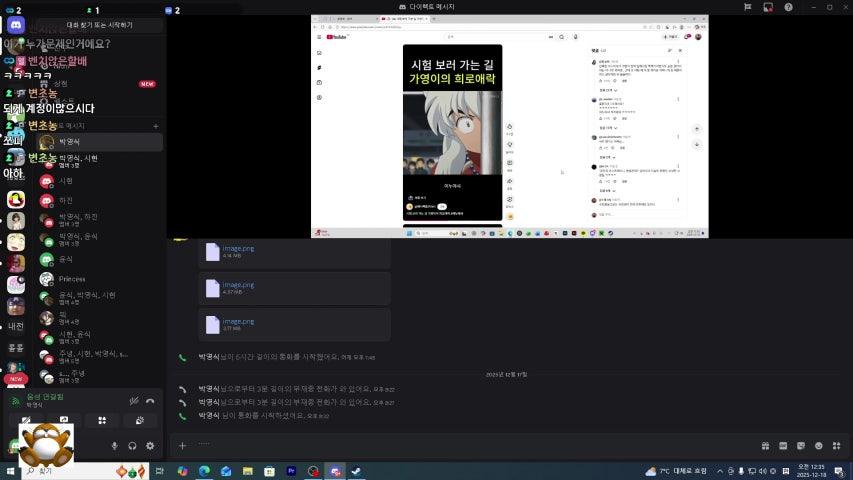Click the find or start conversation search box
The height and width of the screenshot is (480, 853).
[x=100, y=25]
